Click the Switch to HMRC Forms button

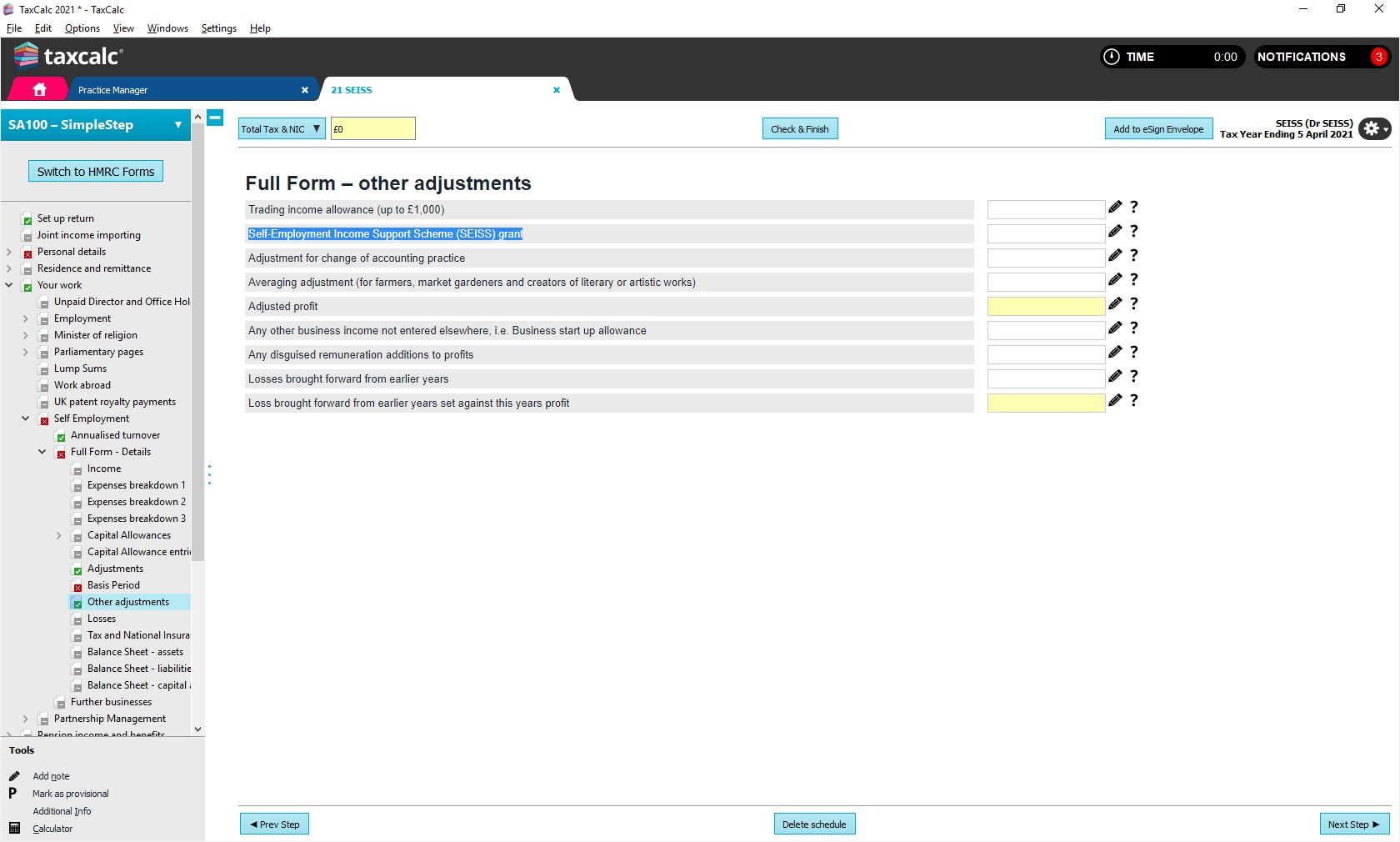pyautogui.click(x=96, y=172)
